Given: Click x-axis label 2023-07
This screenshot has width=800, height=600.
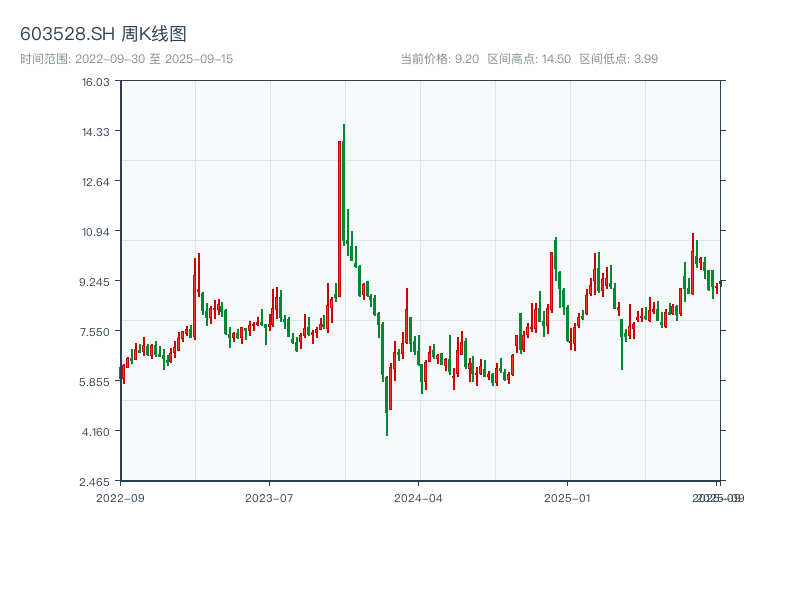Looking at the screenshot, I should [x=269, y=498].
